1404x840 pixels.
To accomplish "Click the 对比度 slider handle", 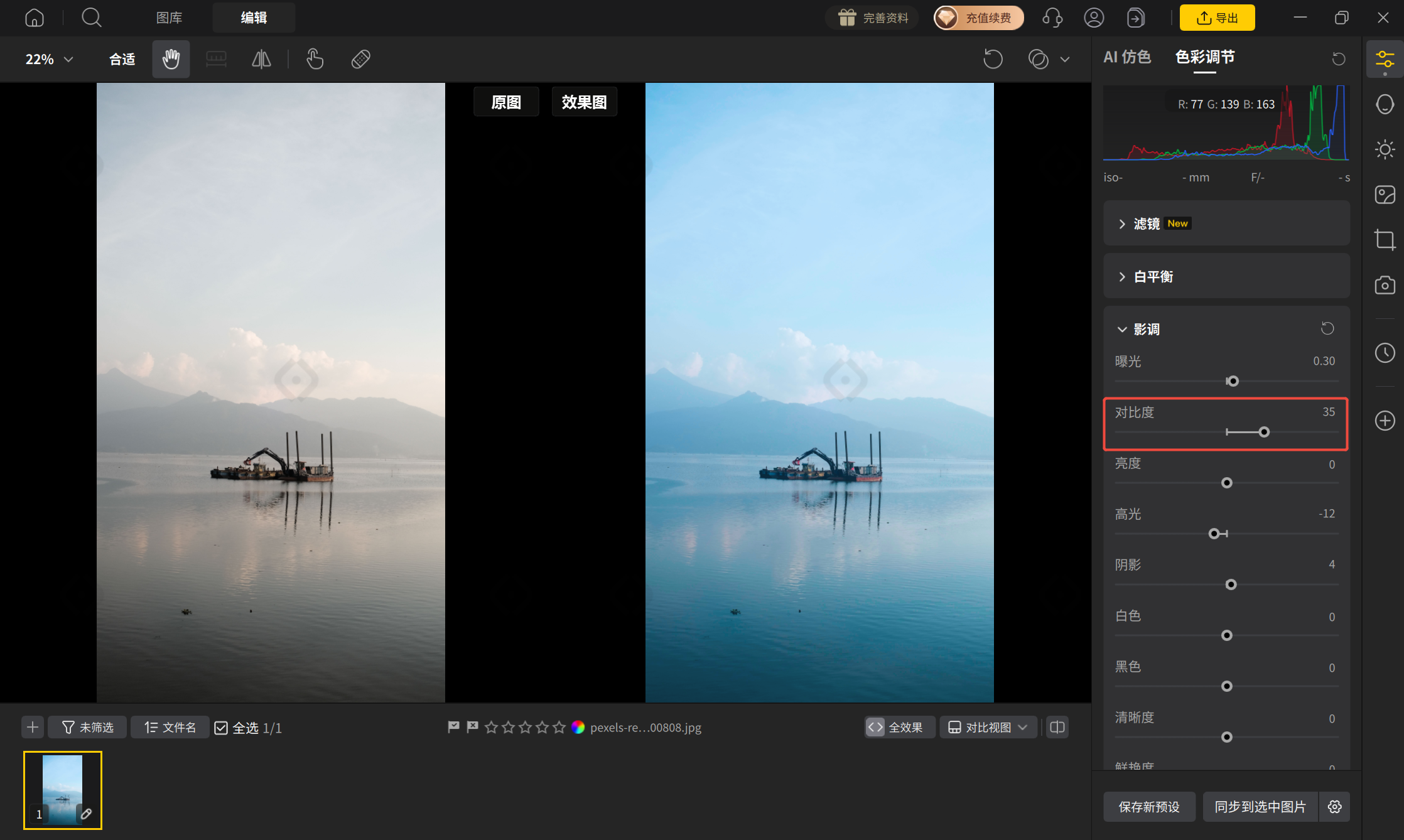I will click(1264, 432).
